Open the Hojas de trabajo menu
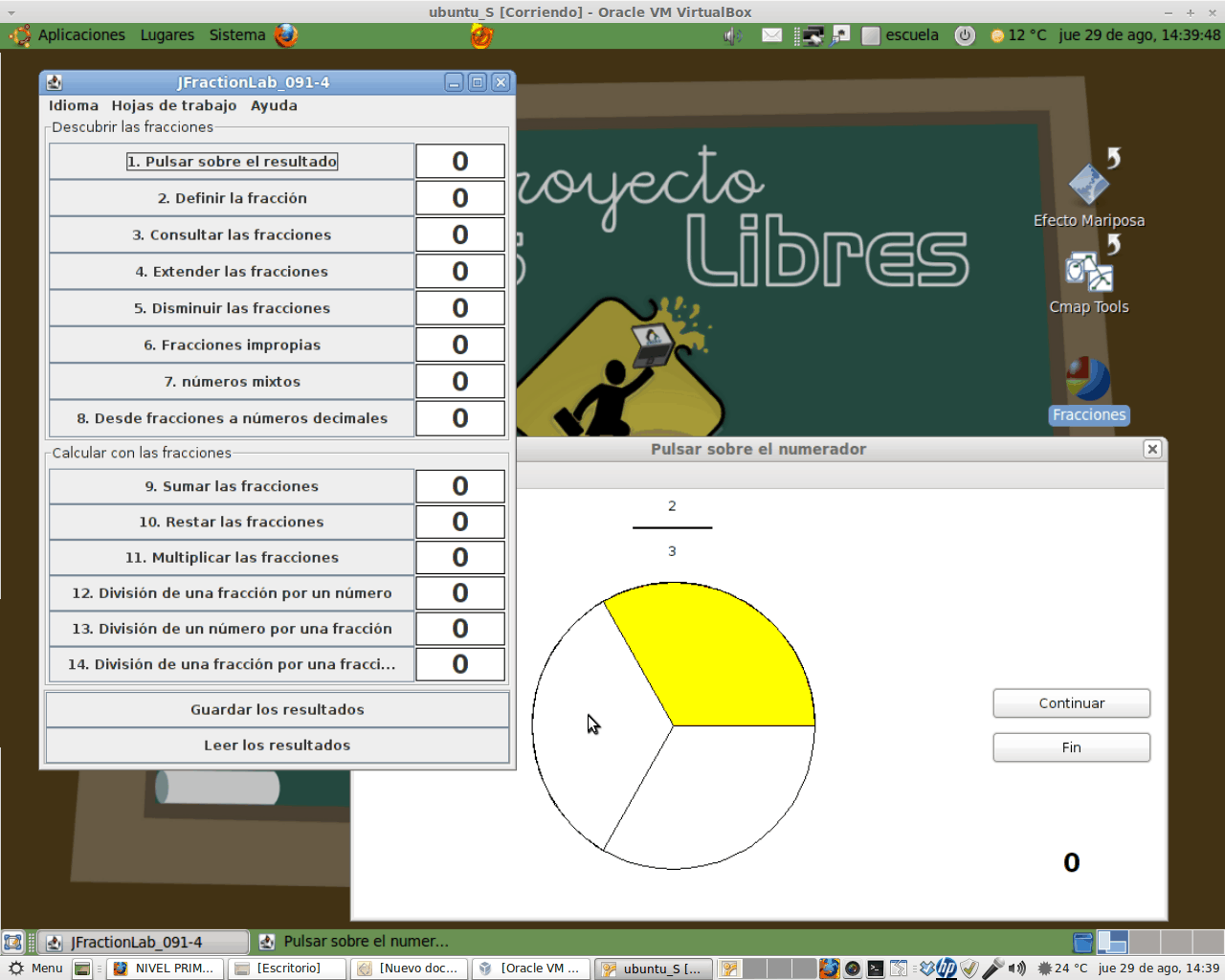1225x980 pixels. pos(174,105)
